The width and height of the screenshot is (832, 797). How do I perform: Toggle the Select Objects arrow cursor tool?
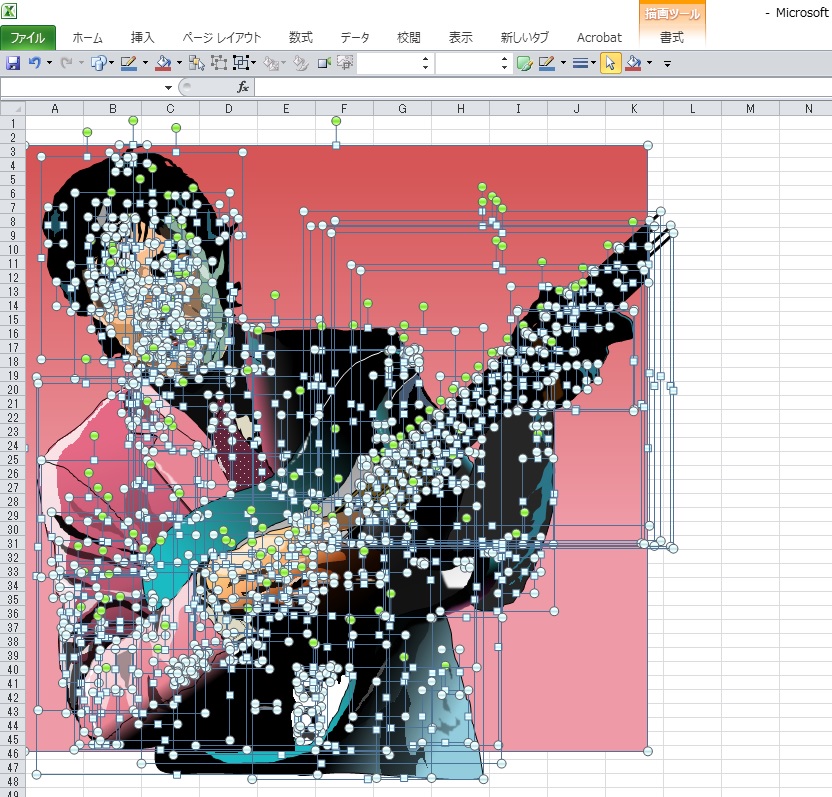pyautogui.click(x=610, y=63)
